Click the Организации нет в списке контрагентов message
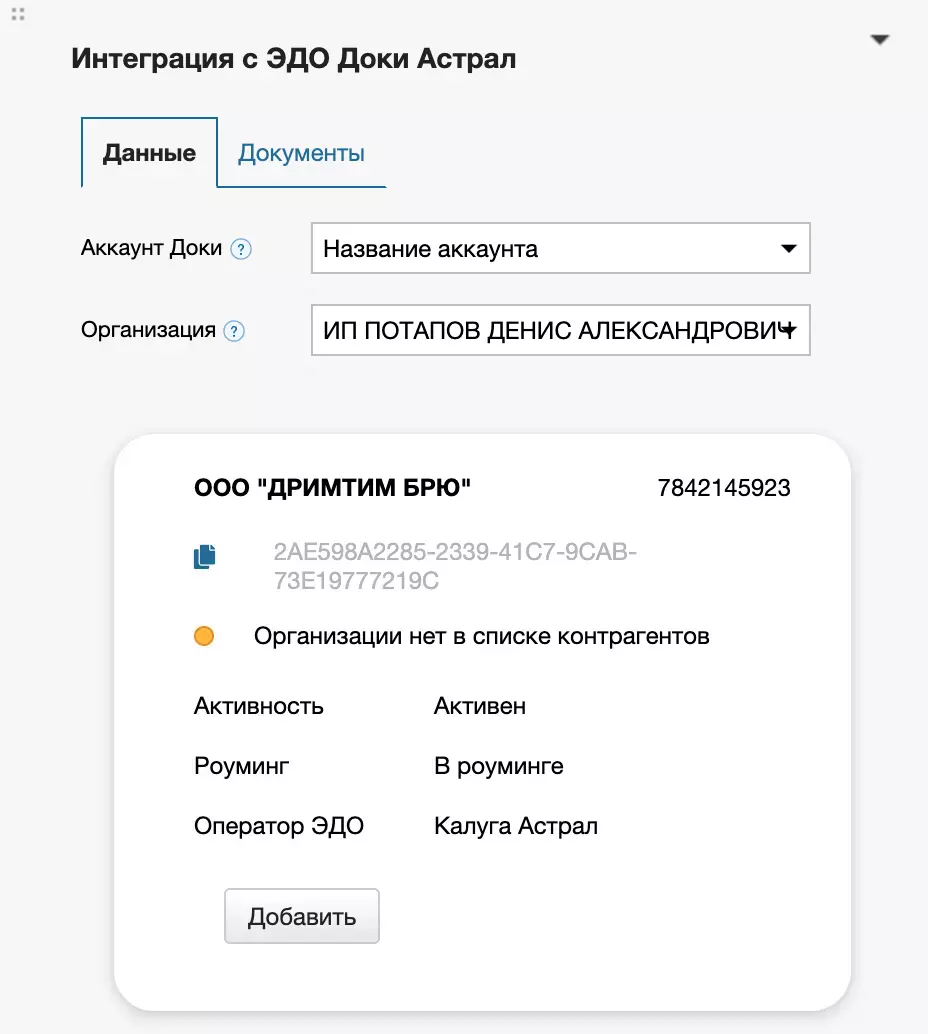The height and width of the screenshot is (1034, 928). tap(482, 636)
